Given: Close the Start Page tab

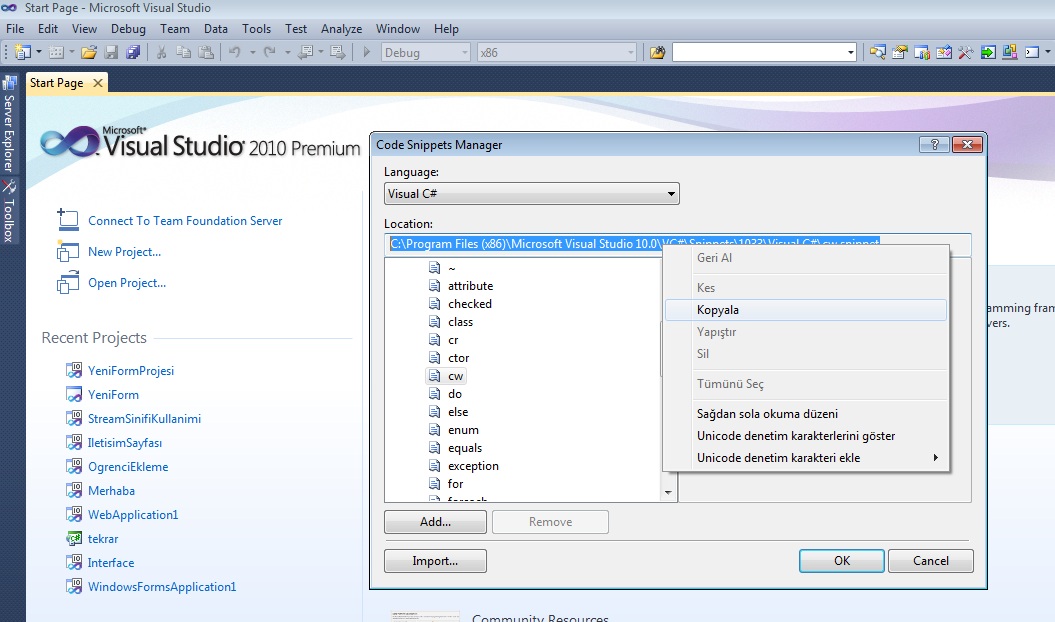Looking at the screenshot, I should [98, 83].
